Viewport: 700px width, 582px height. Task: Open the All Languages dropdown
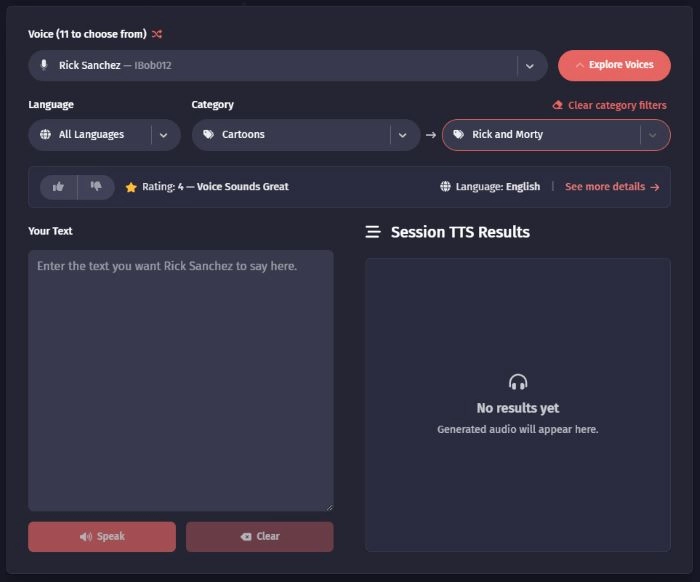tap(104, 135)
